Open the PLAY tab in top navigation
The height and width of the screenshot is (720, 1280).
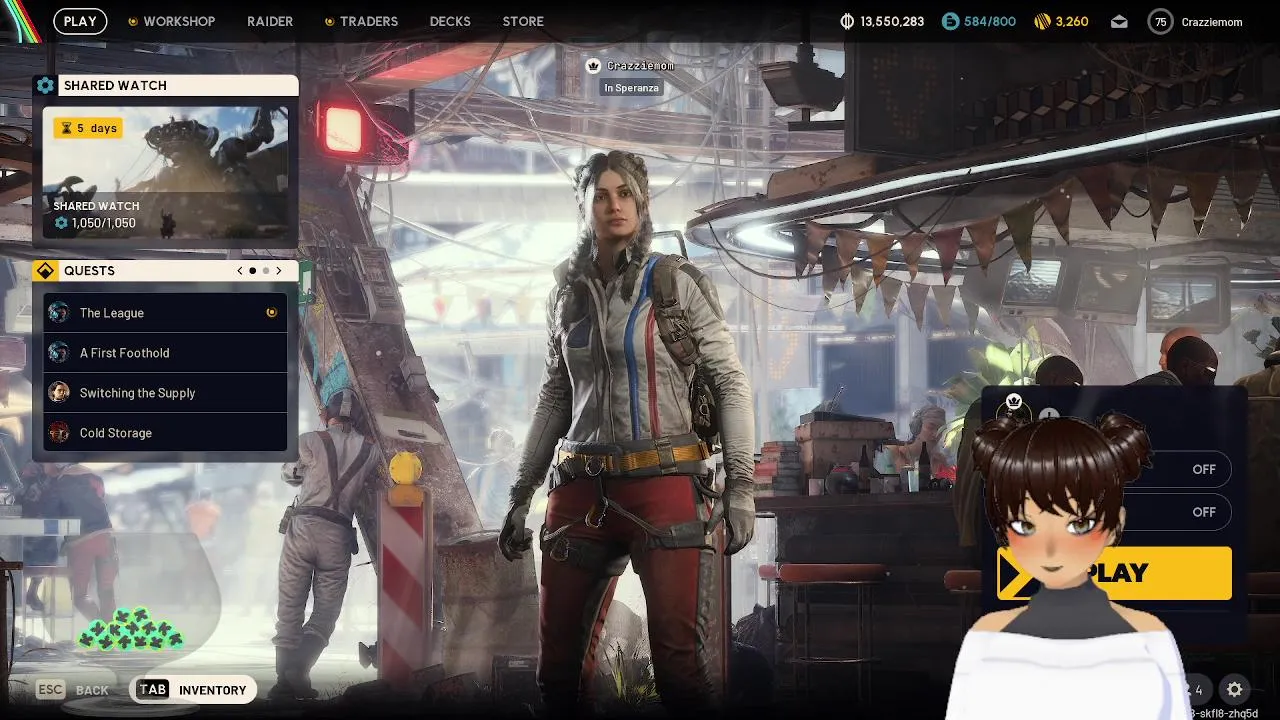80,21
